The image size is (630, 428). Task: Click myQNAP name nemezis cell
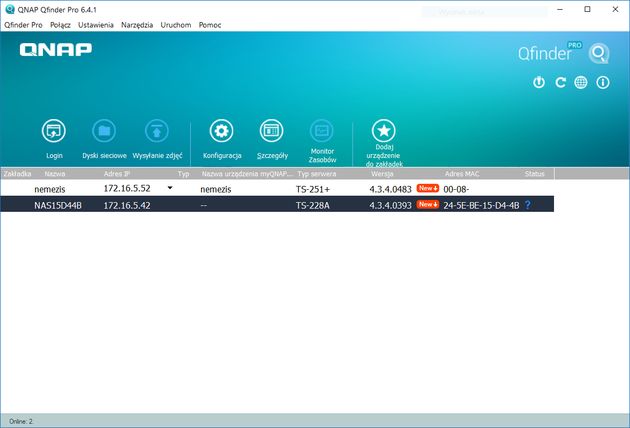(x=216, y=189)
